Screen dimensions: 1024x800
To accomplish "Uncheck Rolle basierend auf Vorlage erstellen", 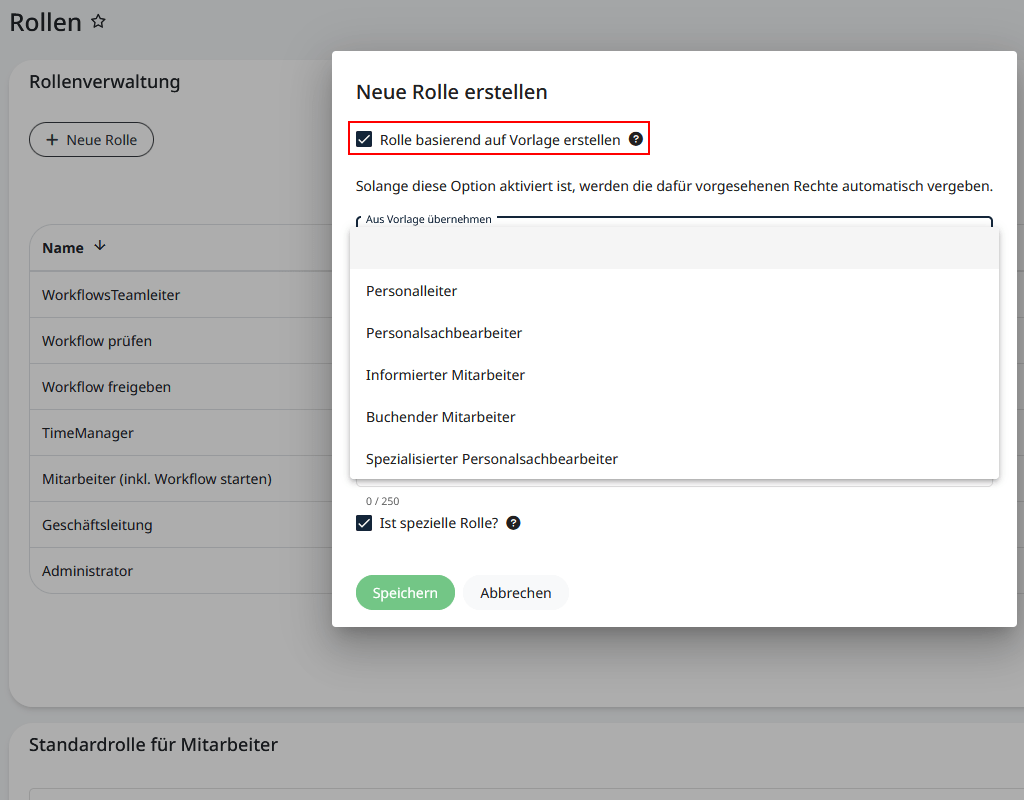I will pyautogui.click(x=364, y=139).
